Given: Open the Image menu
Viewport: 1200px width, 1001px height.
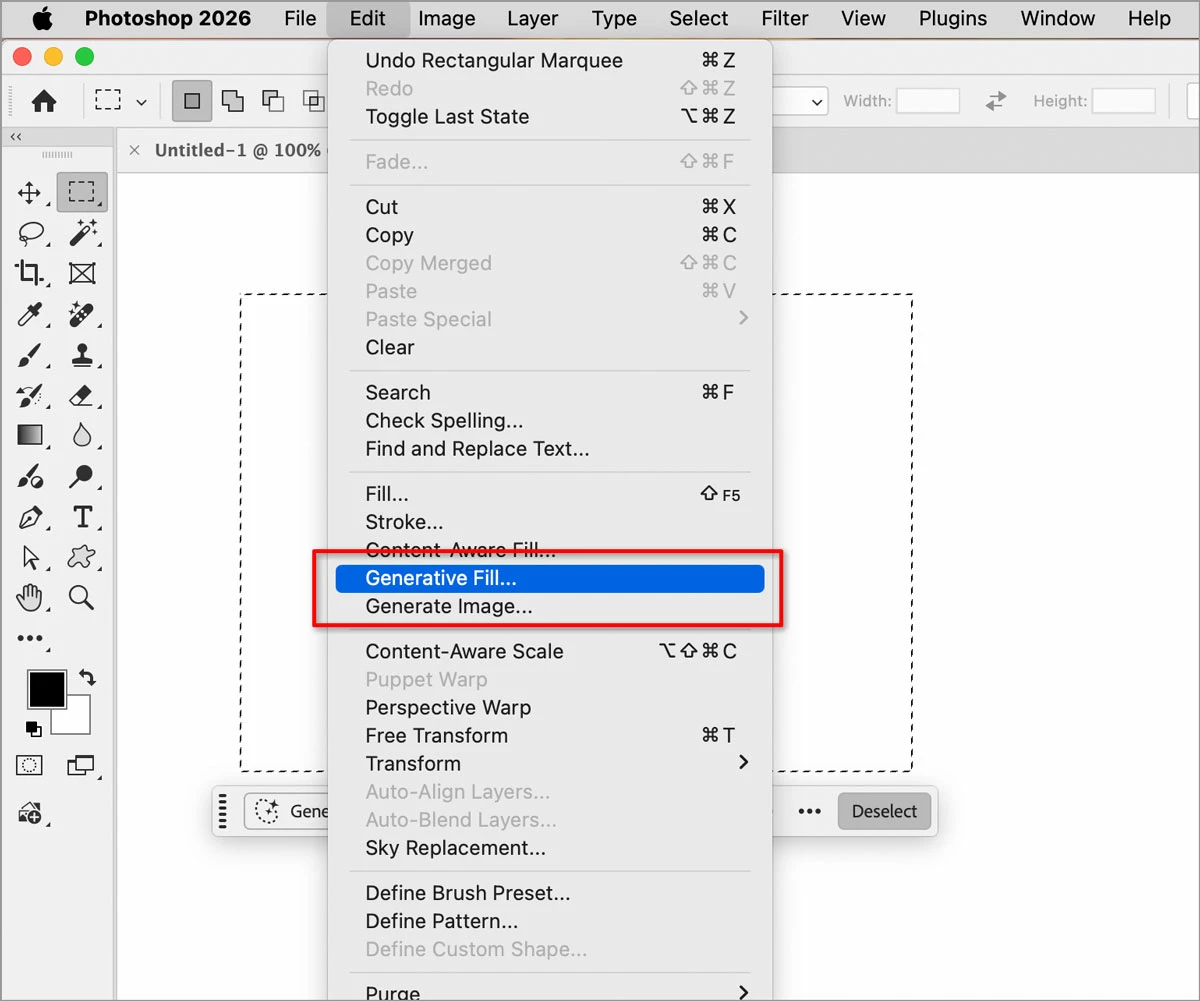Looking at the screenshot, I should tap(447, 18).
